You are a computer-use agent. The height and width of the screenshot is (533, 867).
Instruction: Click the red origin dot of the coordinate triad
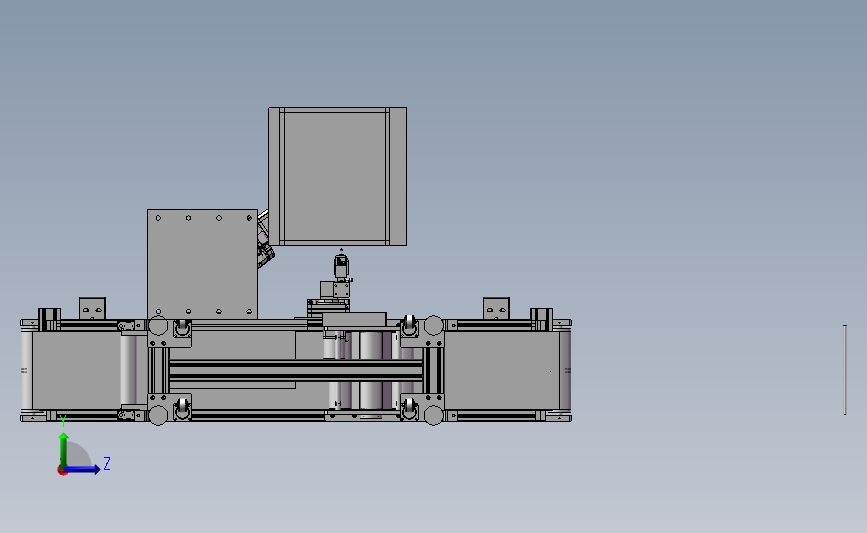62,471
